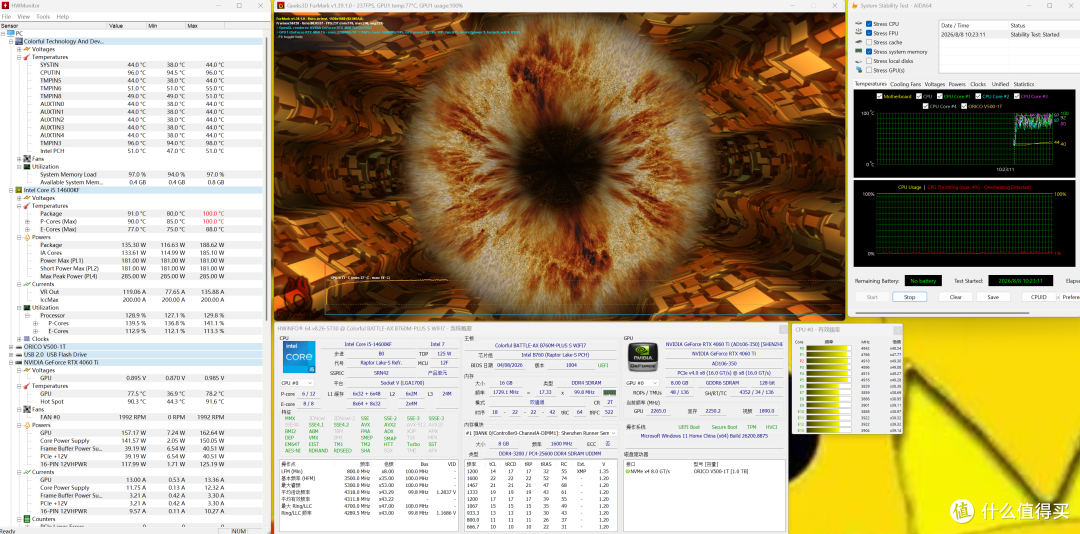Click the disk icon beside Stress local disks
The width and height of the screenshot is (1080, 534).
[858, 61]
